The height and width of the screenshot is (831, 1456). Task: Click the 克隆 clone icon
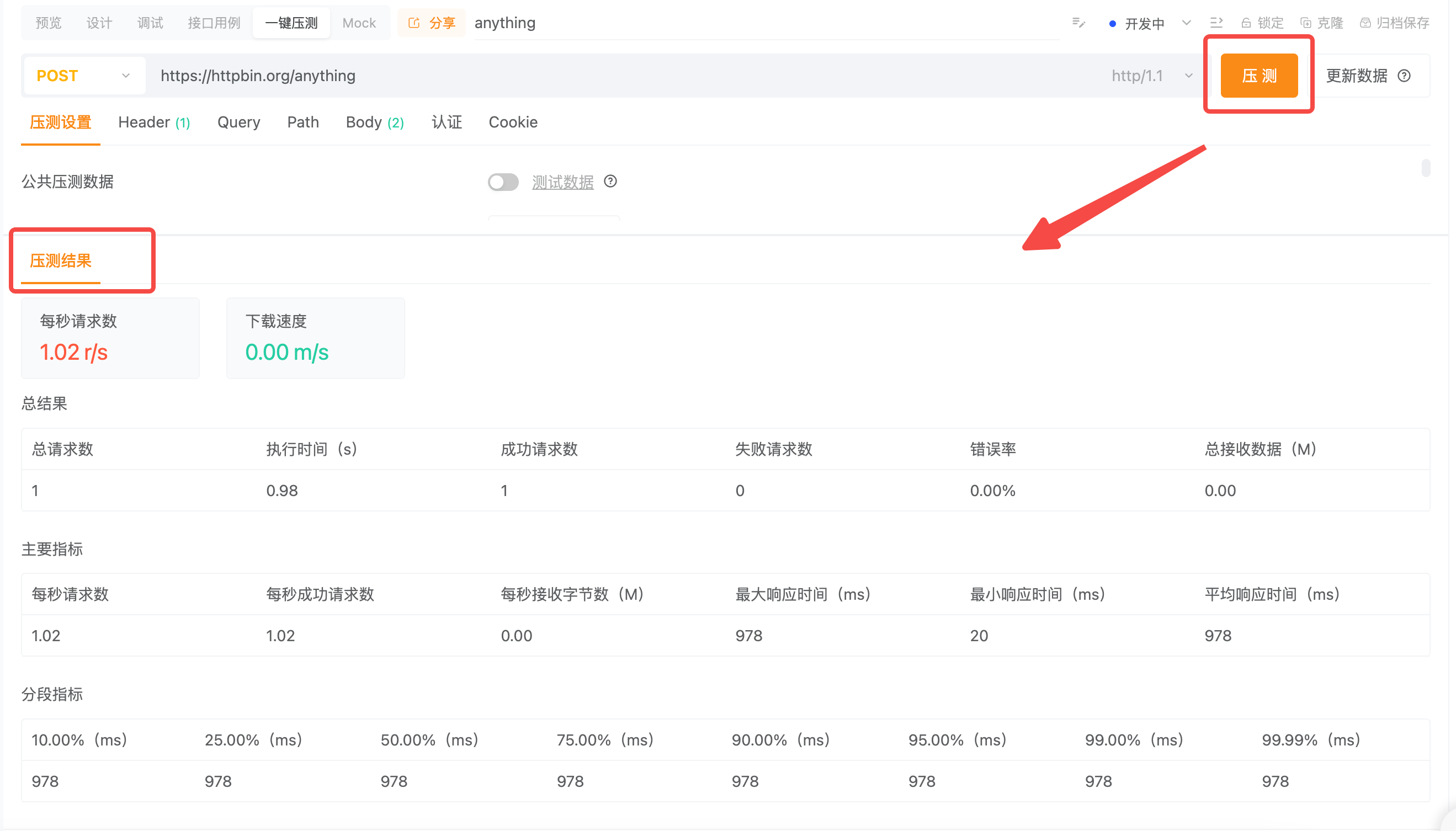click(1305, 23)
